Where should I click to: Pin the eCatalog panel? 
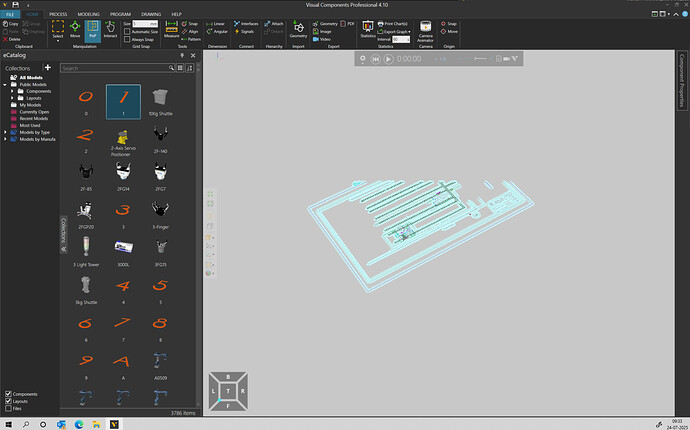tap(182, 55)
